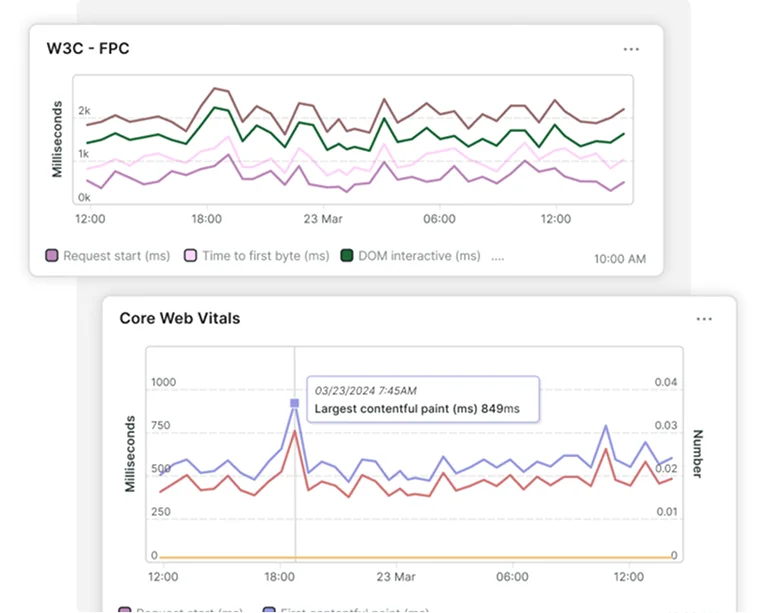Click the Core Web Vitals card title

(179, 318)
